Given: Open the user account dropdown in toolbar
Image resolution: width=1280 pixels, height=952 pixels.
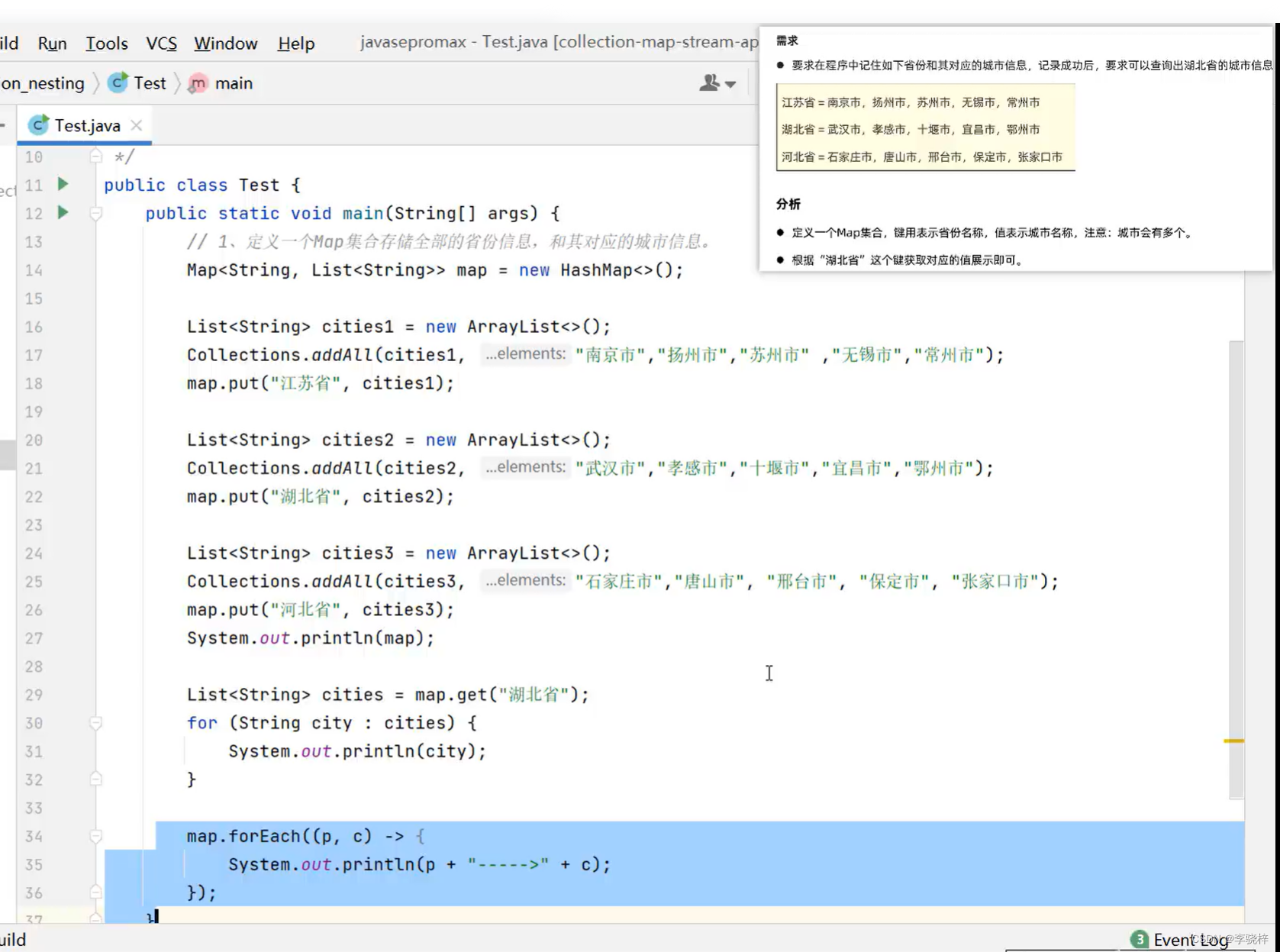Looking at the screenshot, I should (717, 82).
